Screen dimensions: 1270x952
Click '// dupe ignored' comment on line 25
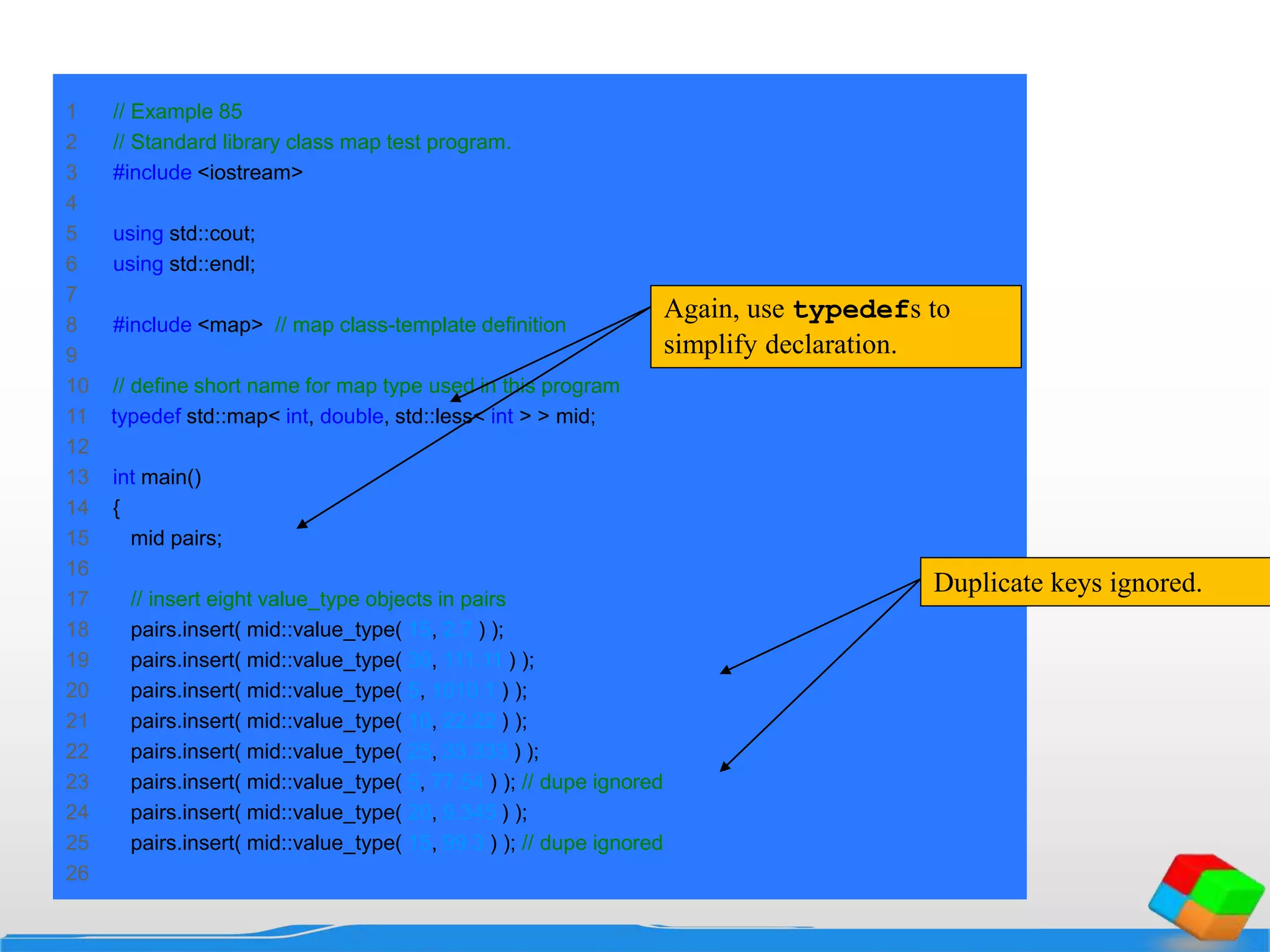[592, 843]
